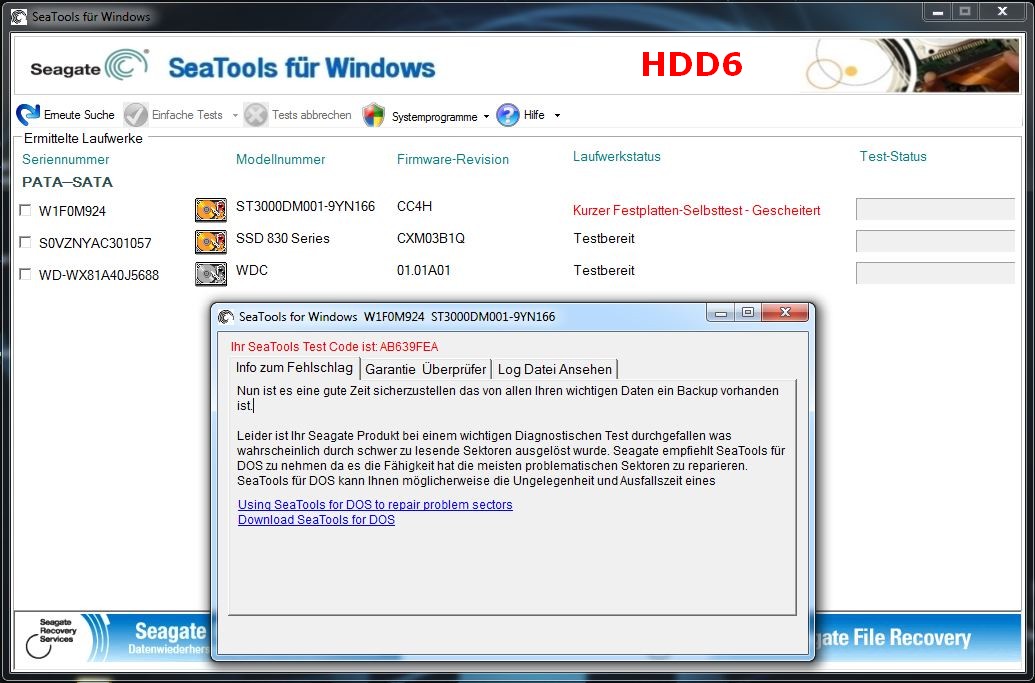1035x683 pixels.
Task: Maximize the SeaTools for Windows dialog
Action: [748, 313]
